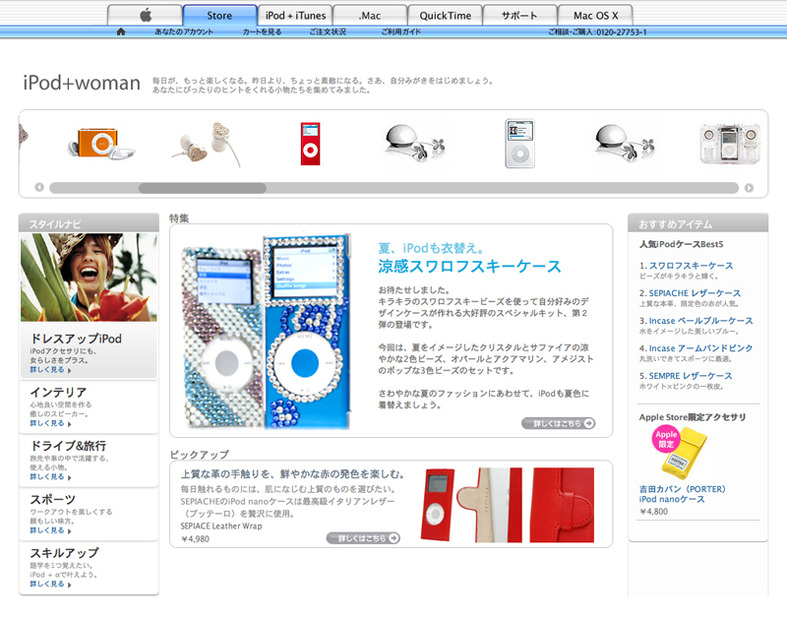Open the Mac OS X tab
The image size is (787, 620).
595,15
